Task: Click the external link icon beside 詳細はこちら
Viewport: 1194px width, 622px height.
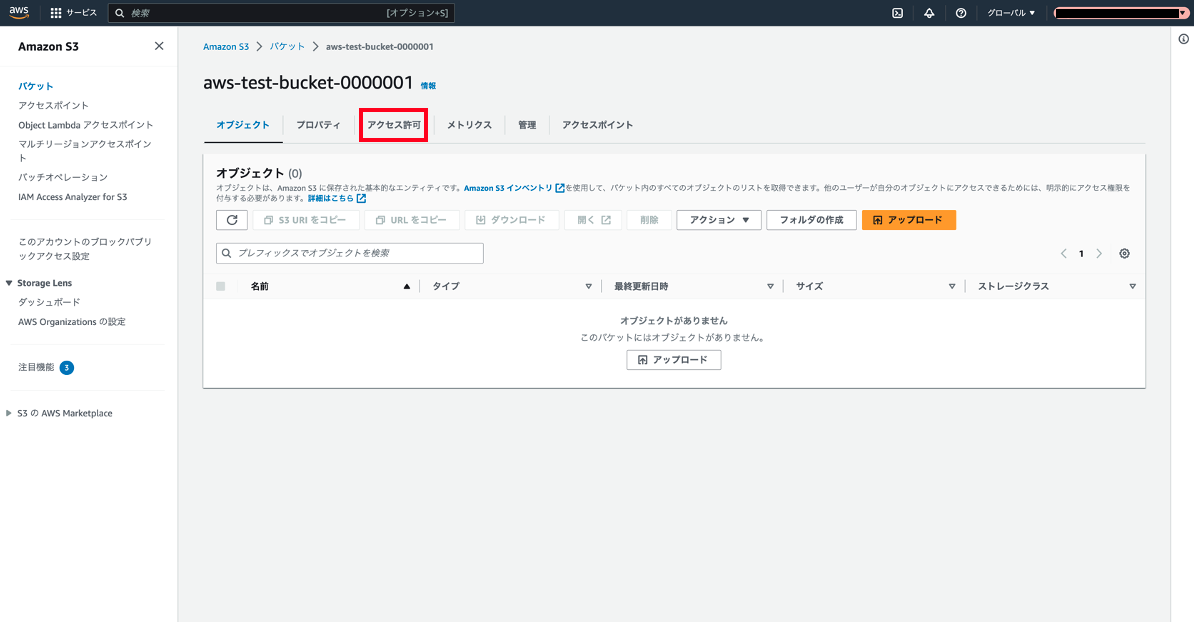Action: click(x=362, y=199)
